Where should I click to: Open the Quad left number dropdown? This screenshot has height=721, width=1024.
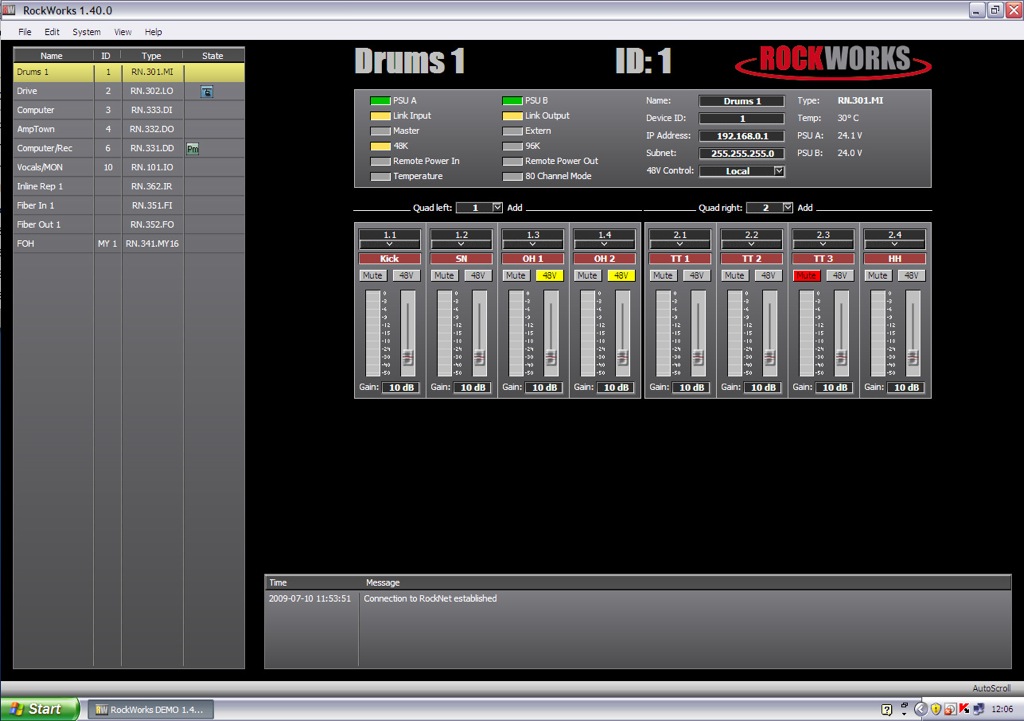click(497, 208)
